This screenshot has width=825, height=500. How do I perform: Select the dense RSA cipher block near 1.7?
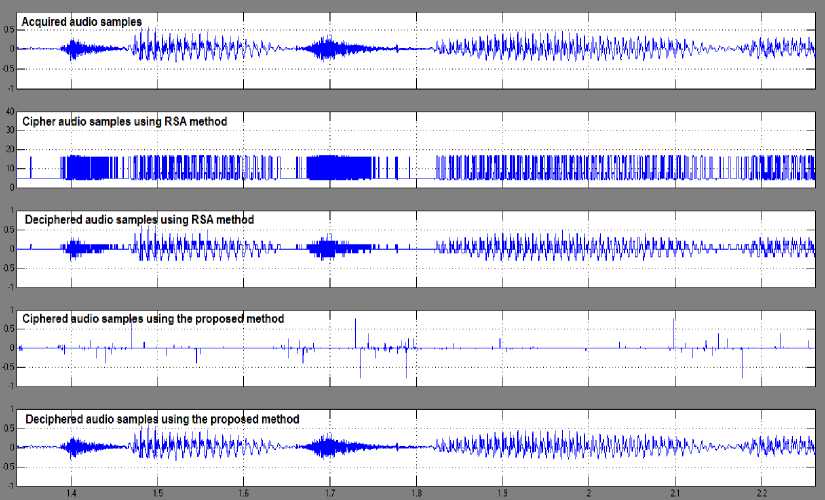[x=339, y=168]
